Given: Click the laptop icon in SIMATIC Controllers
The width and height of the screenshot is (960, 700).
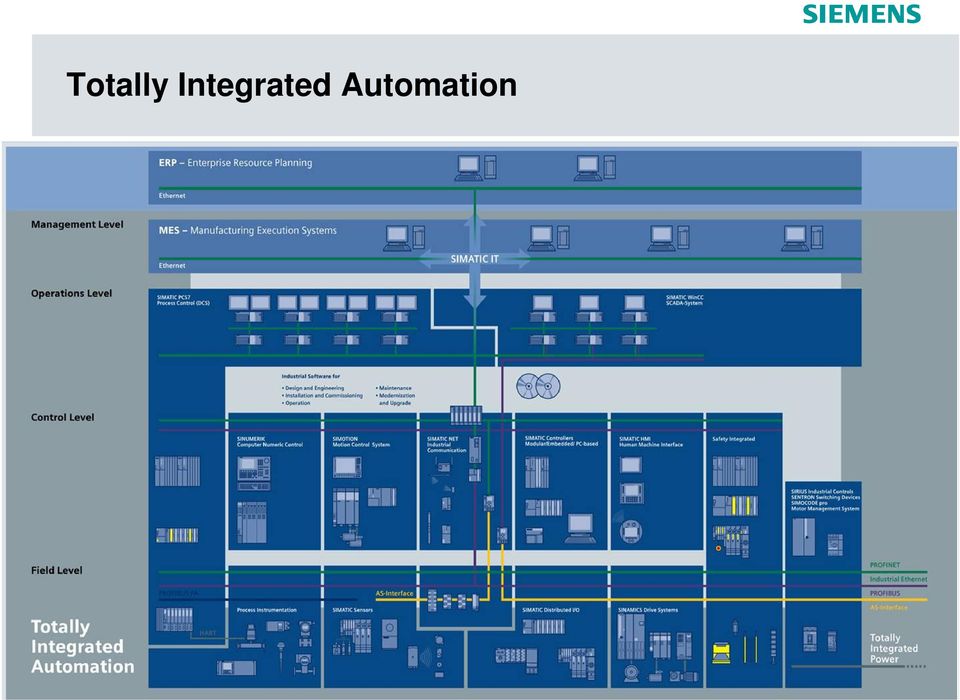Looking at the screenshot, I should [580, 528].
